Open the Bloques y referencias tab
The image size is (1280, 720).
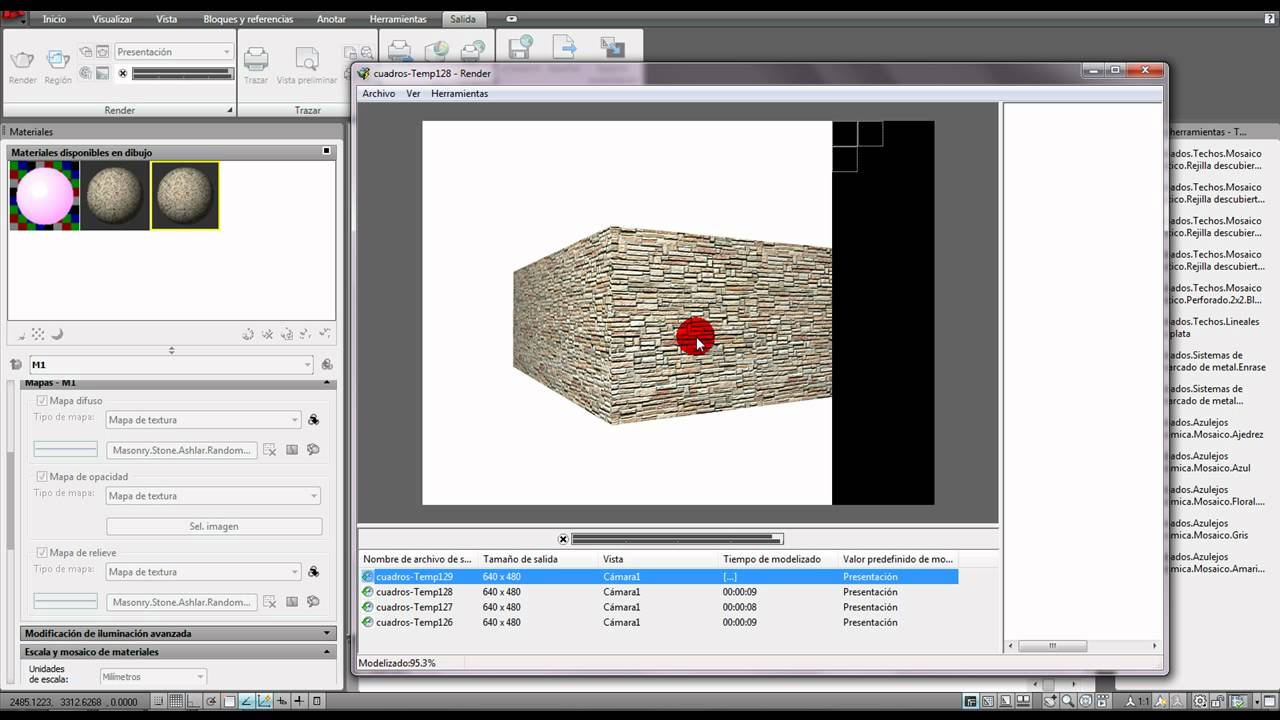point(248,19)
